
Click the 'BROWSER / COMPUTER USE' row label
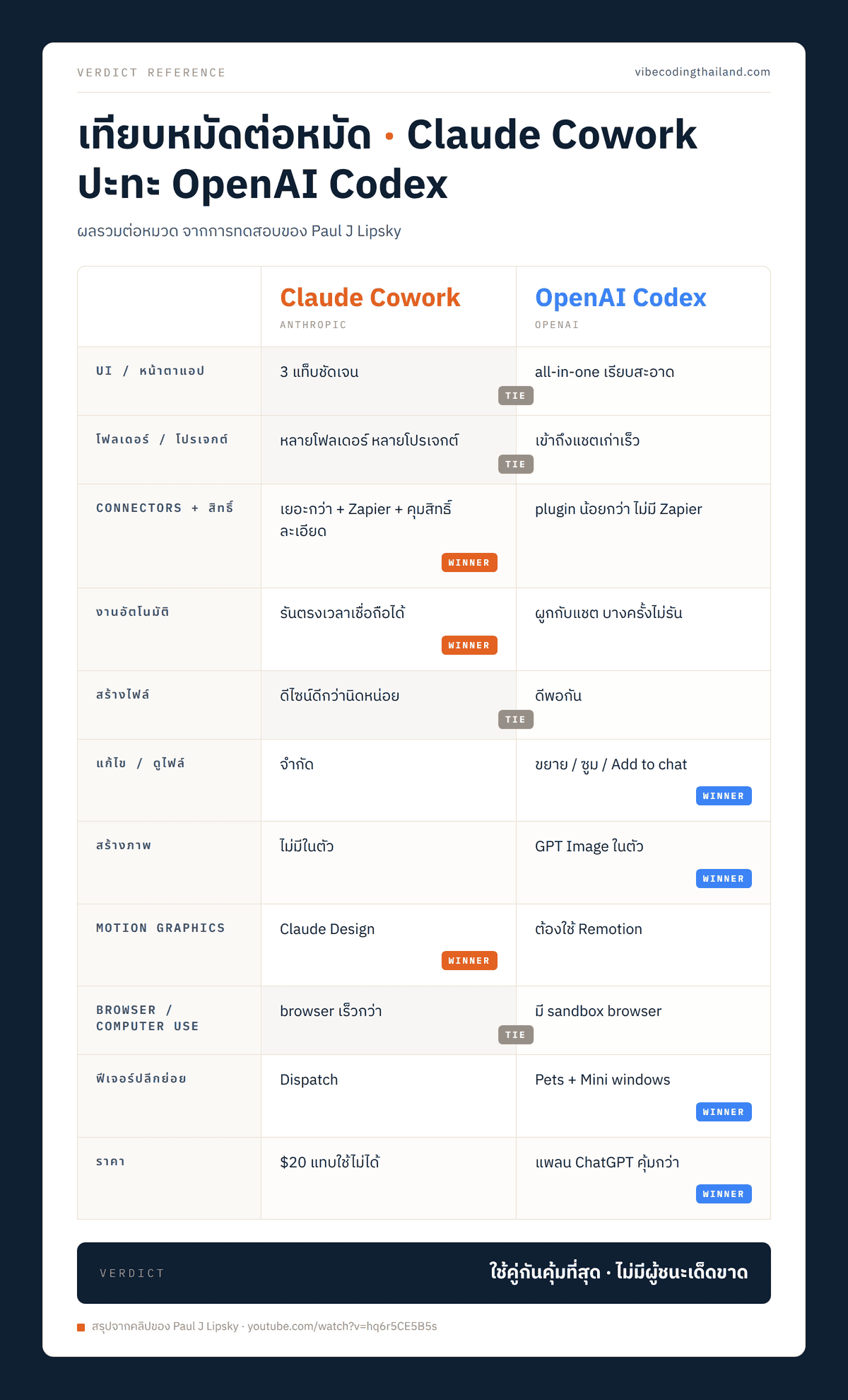[148, 1018]
